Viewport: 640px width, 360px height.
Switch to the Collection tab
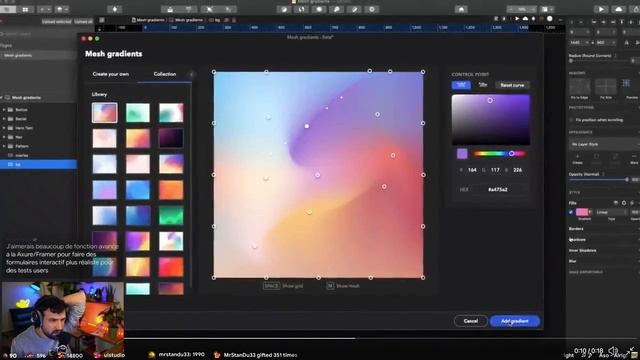164,74
